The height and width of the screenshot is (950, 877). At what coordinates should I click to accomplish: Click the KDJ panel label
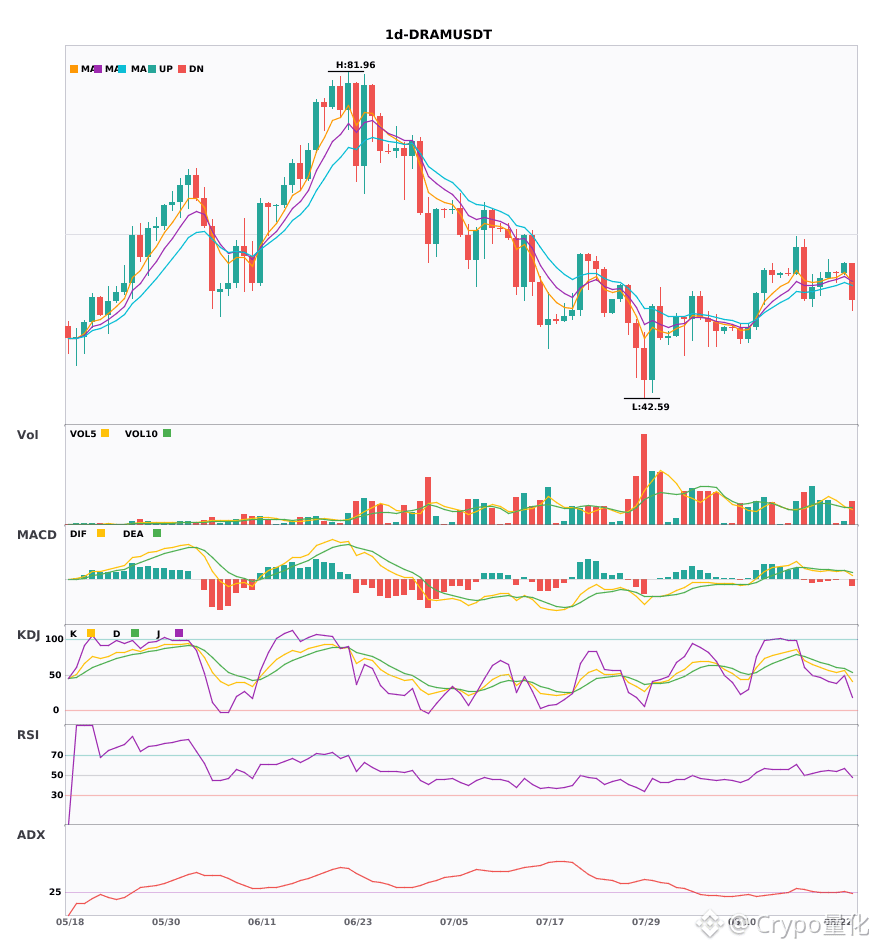[x=28, y=635]
